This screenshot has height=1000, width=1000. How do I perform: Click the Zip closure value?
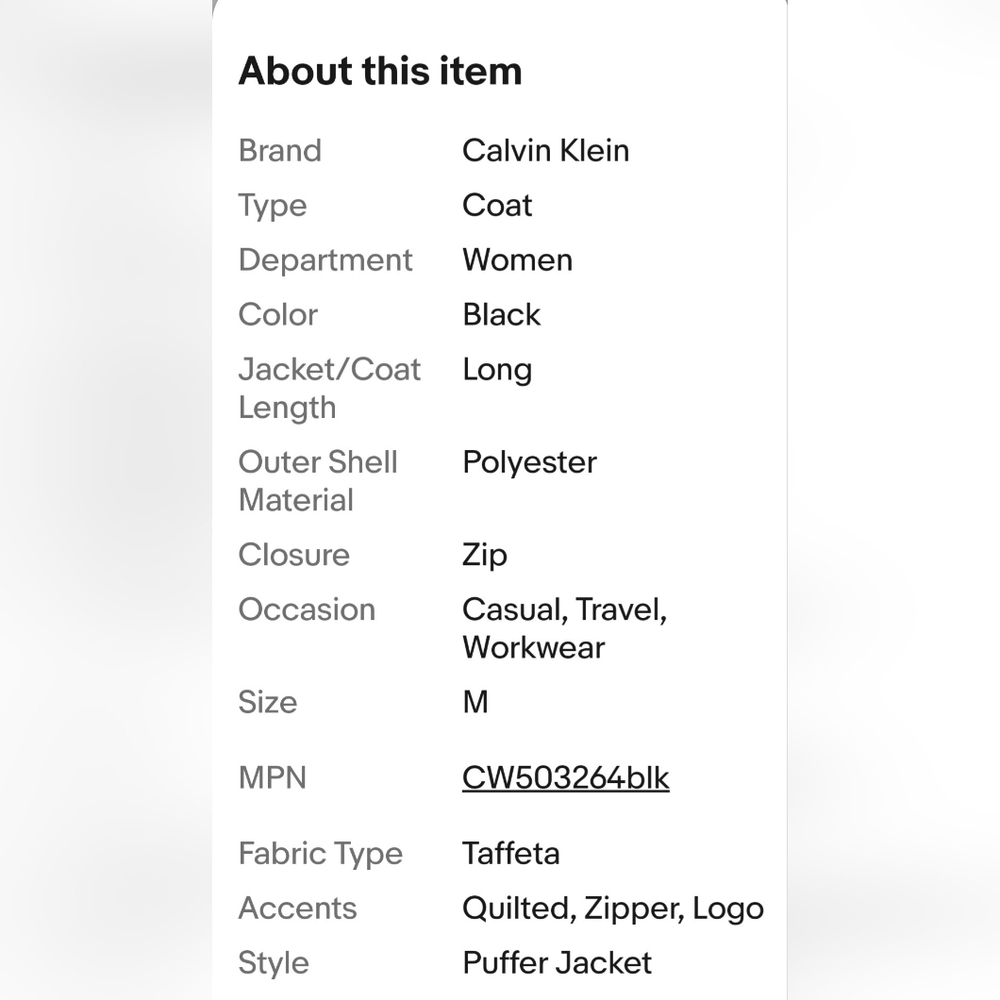(x=485, y=555)
